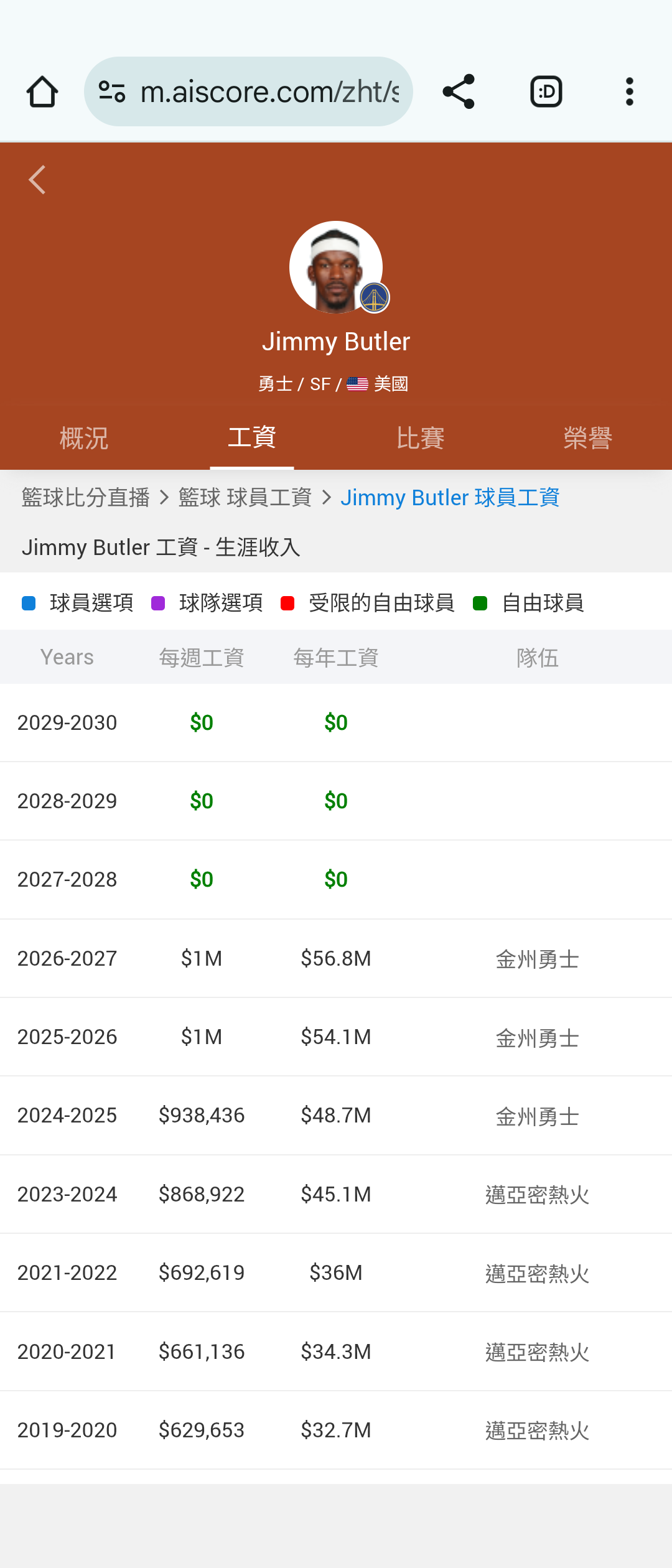Screen dimensions: 672x1568
Task: Tap the 每週工資 column header
Action: (x=202, y=658)
